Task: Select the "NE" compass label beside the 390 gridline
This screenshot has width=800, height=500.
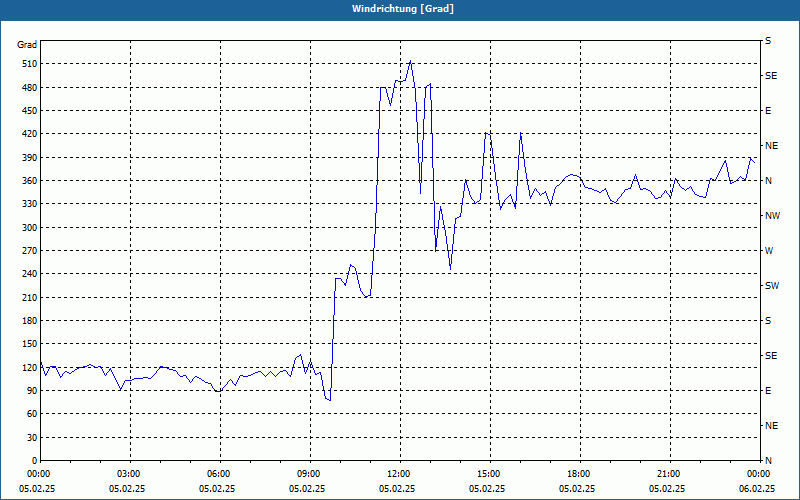Action: pyautogui.click(x=772, y=146)
